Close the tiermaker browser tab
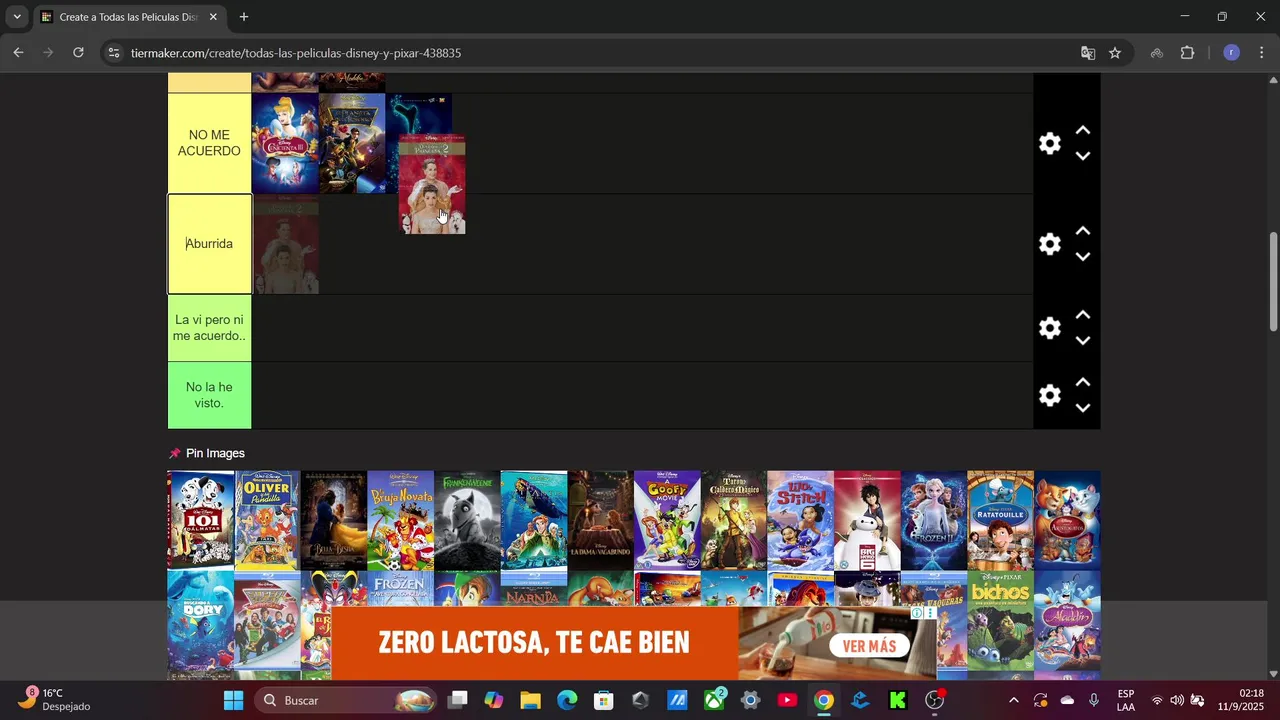Image resolution: width=1280 pixels, height=720 pixels. pyautogui.click(x=213, y=17)
